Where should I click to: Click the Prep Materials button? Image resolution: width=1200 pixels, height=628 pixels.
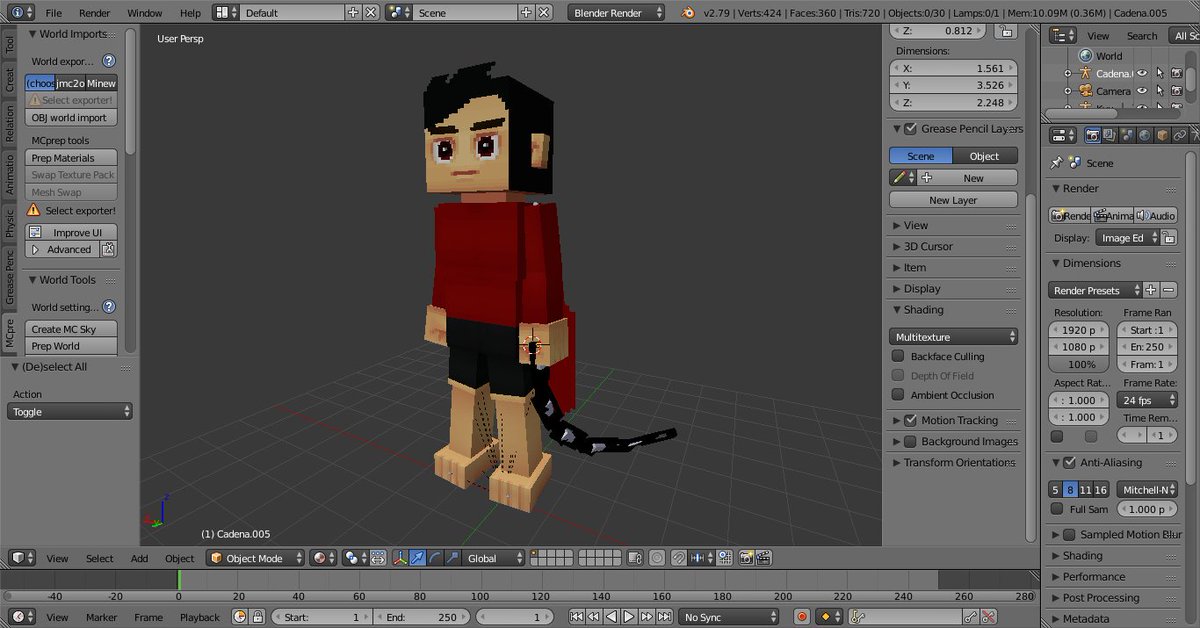point(71,158)
